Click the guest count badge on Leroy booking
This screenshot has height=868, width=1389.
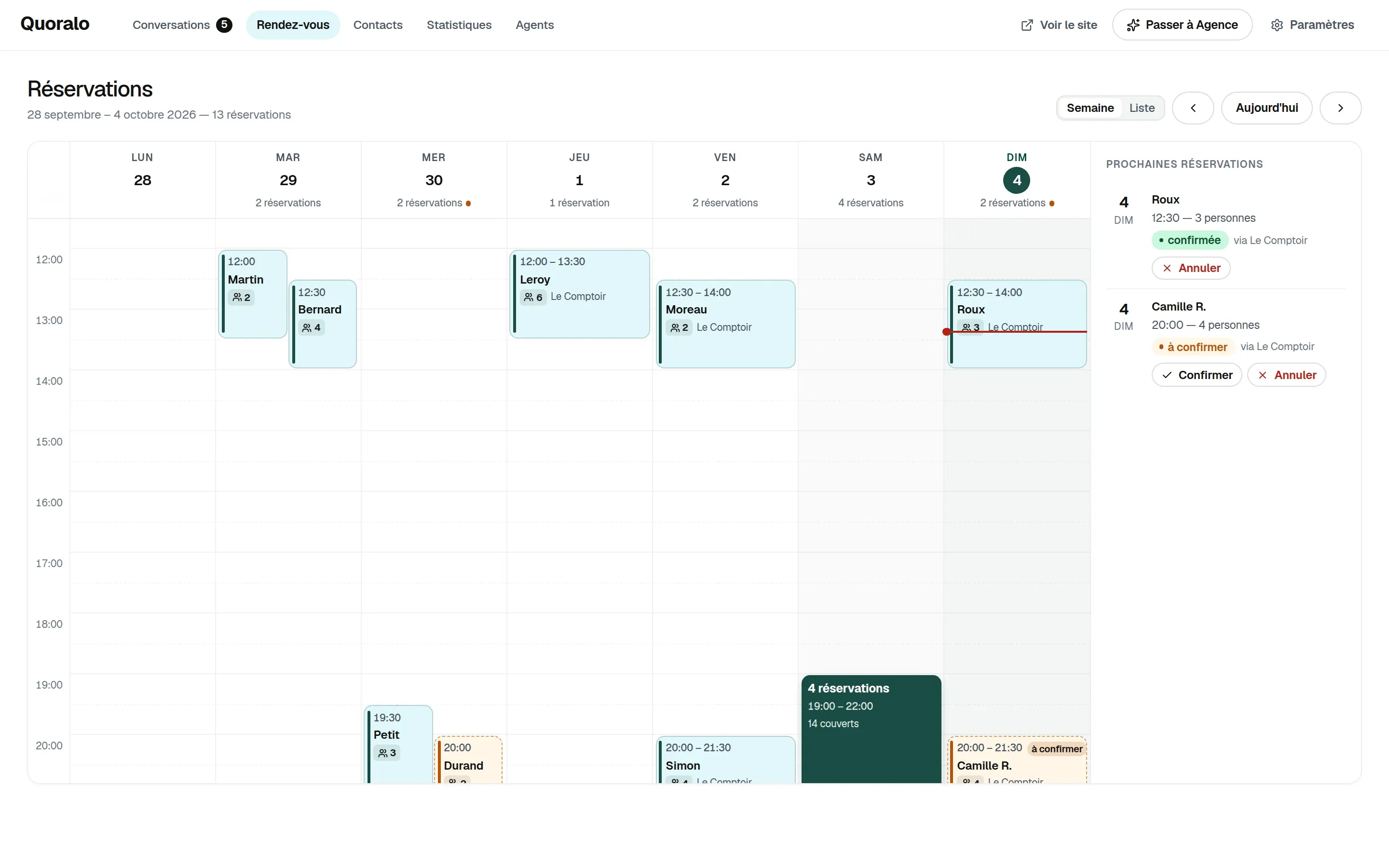pos(532,297)
